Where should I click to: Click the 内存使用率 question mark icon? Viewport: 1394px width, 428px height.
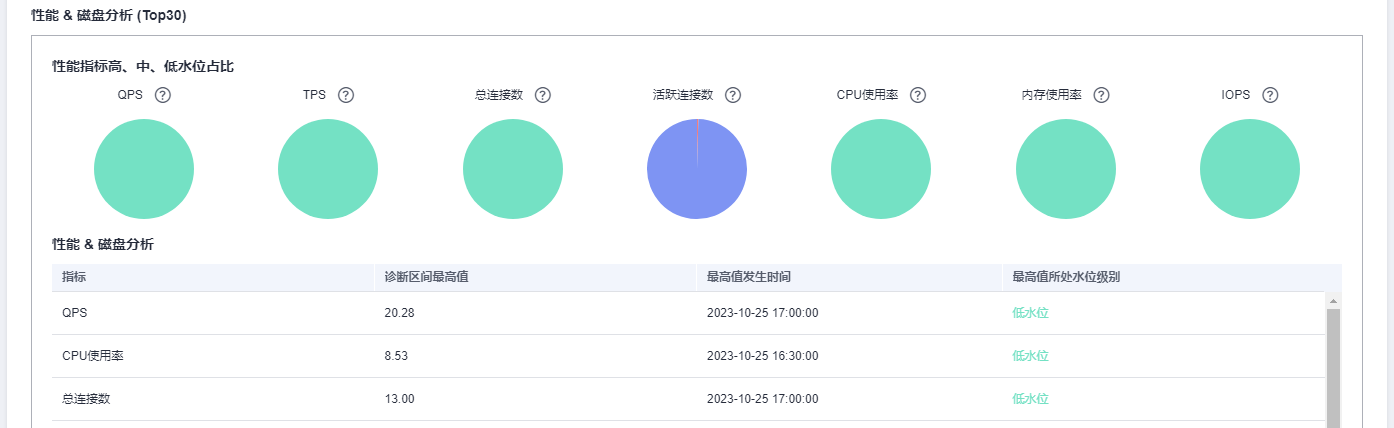point(1101,95)
